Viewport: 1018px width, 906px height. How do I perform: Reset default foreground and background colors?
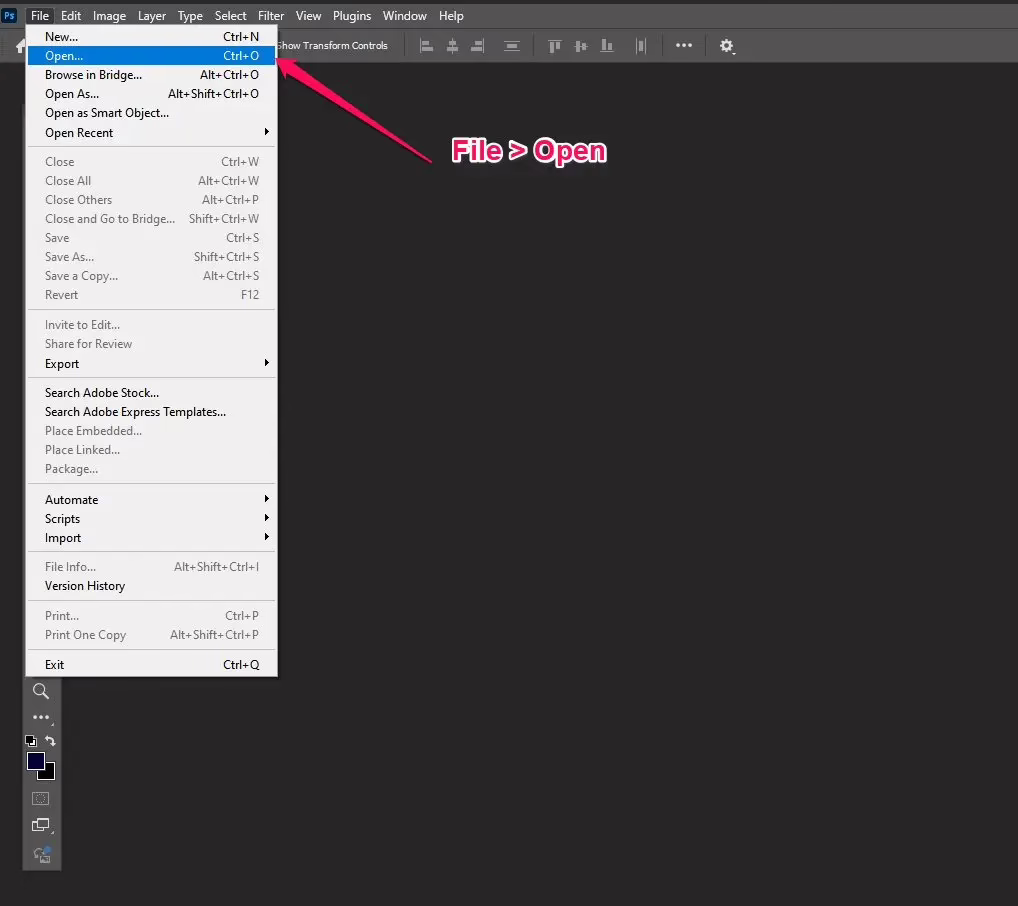tap(29, 741)
